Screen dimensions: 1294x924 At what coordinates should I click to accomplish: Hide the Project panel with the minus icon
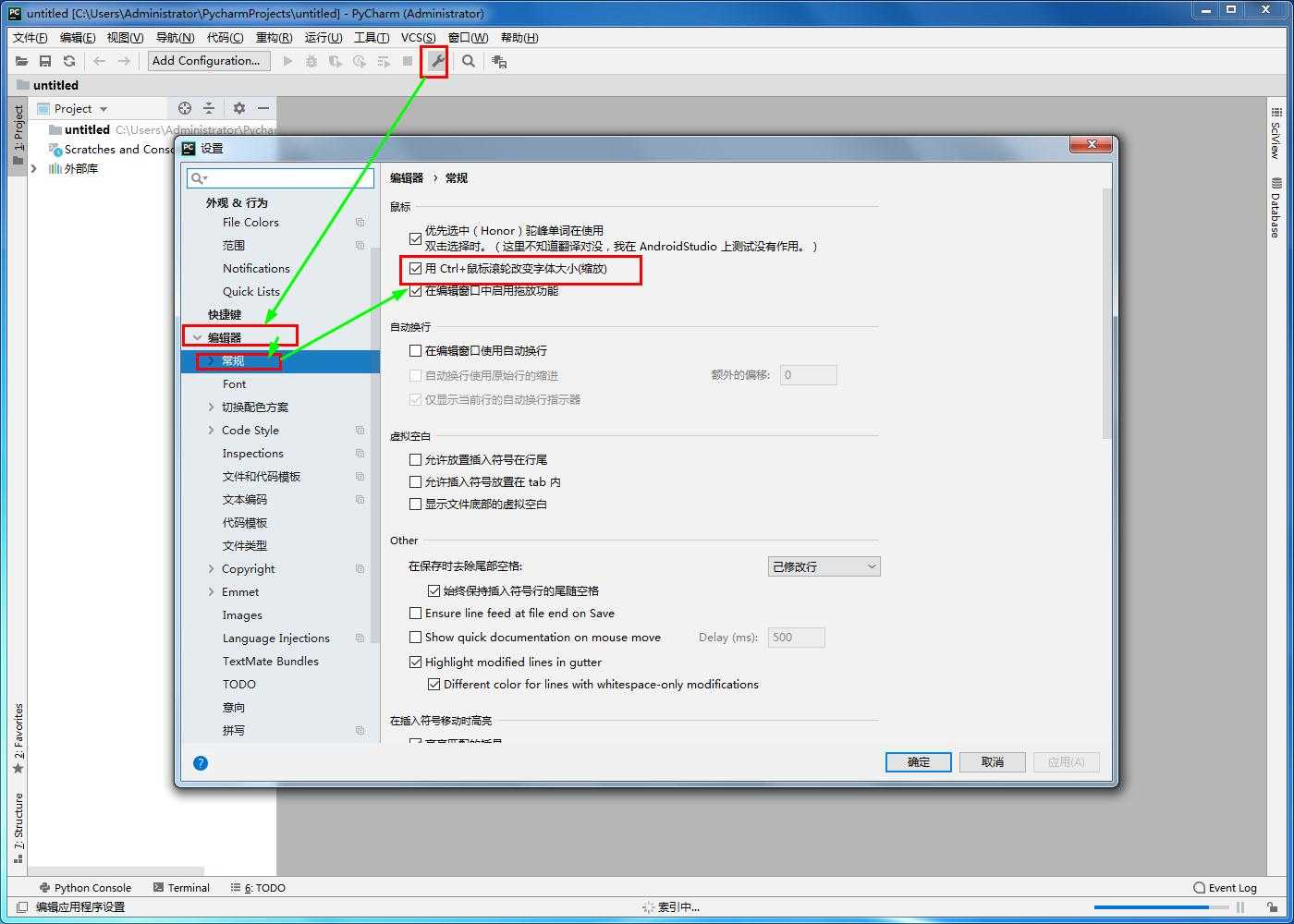[x=263, y=108]
